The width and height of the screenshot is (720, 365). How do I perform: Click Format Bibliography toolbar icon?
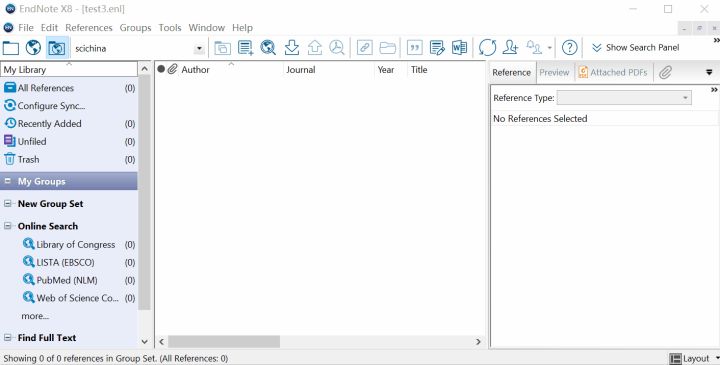tap(437, 47)
